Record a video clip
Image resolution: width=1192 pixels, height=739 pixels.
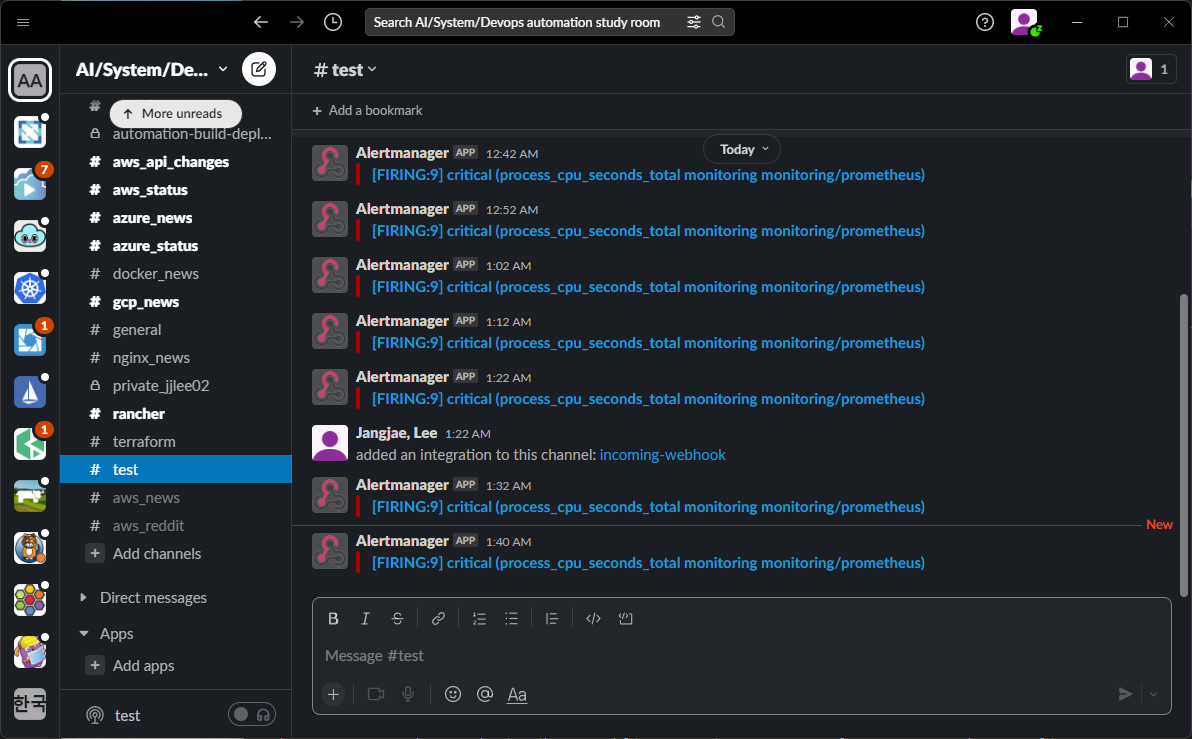point(376,694)
